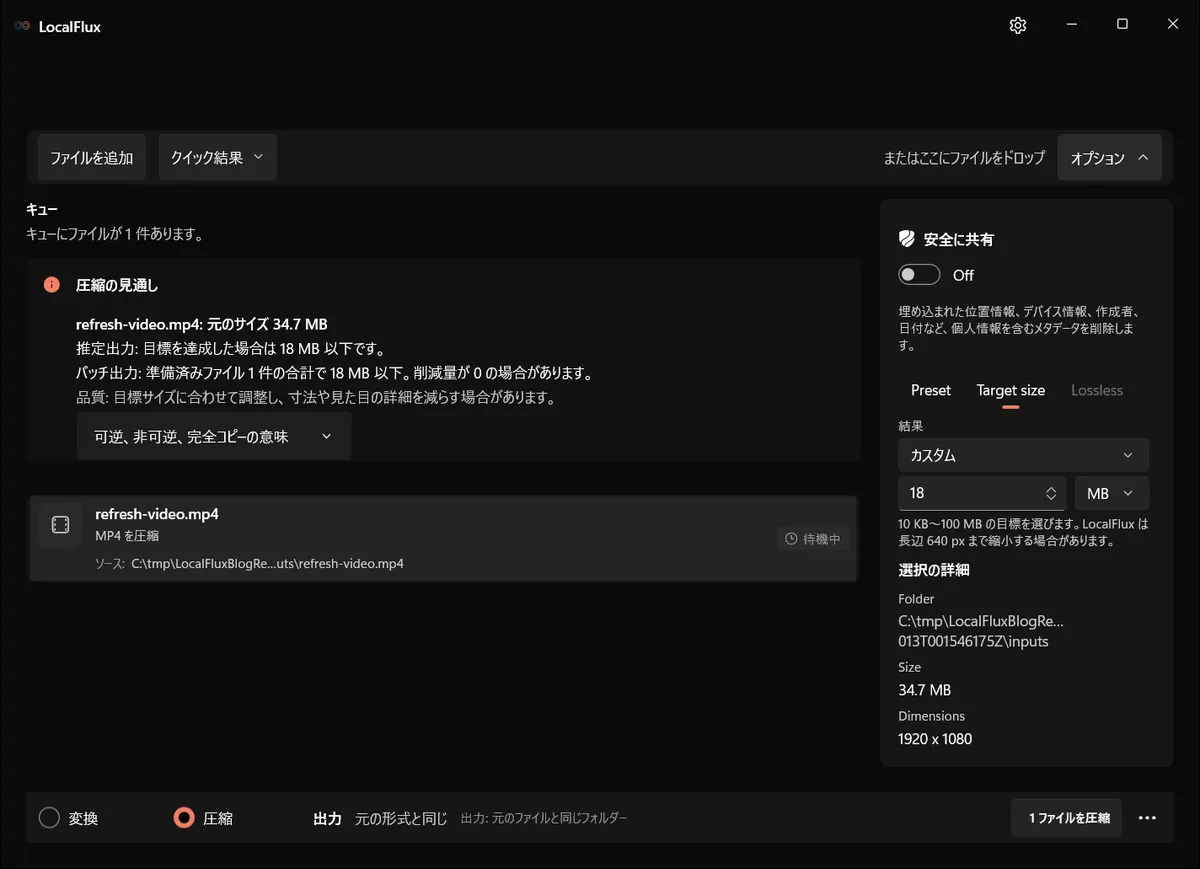This screenshot has height=869, width=1200.
Task: Click the 出力: 元のファイルと同じフォルダー text
Action: pyautogui.click(x=544, y=818)
